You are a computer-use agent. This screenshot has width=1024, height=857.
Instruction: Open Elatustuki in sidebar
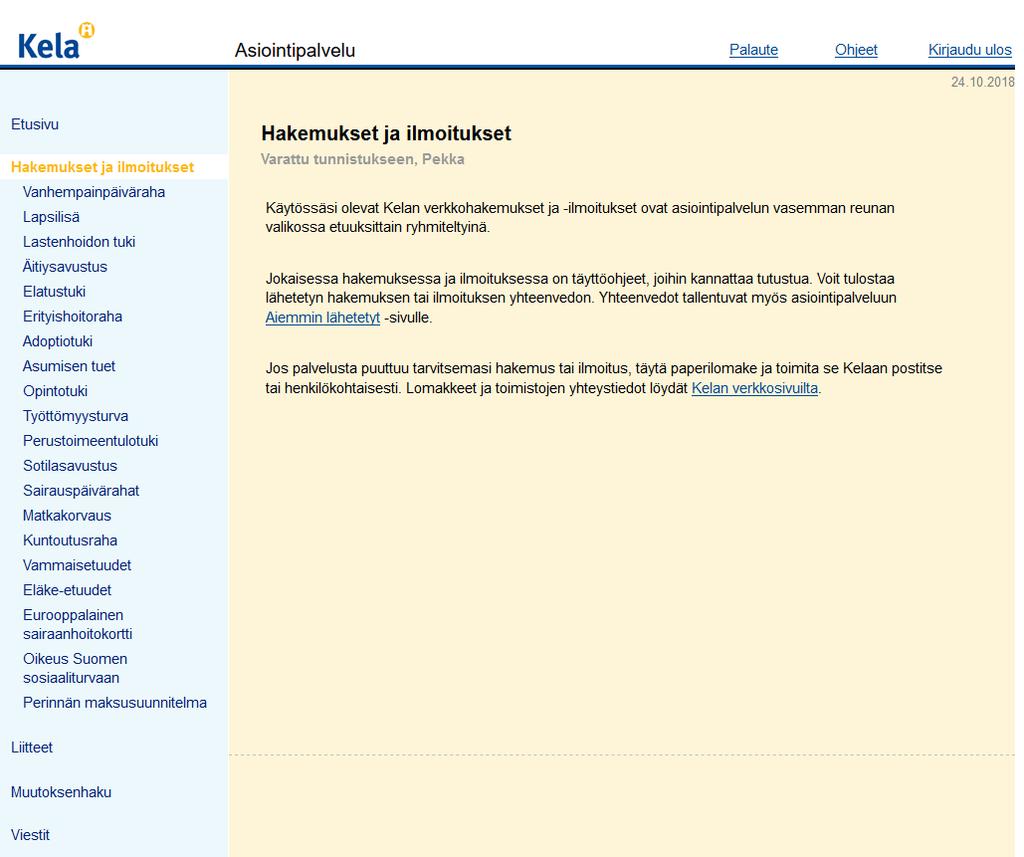54,291
